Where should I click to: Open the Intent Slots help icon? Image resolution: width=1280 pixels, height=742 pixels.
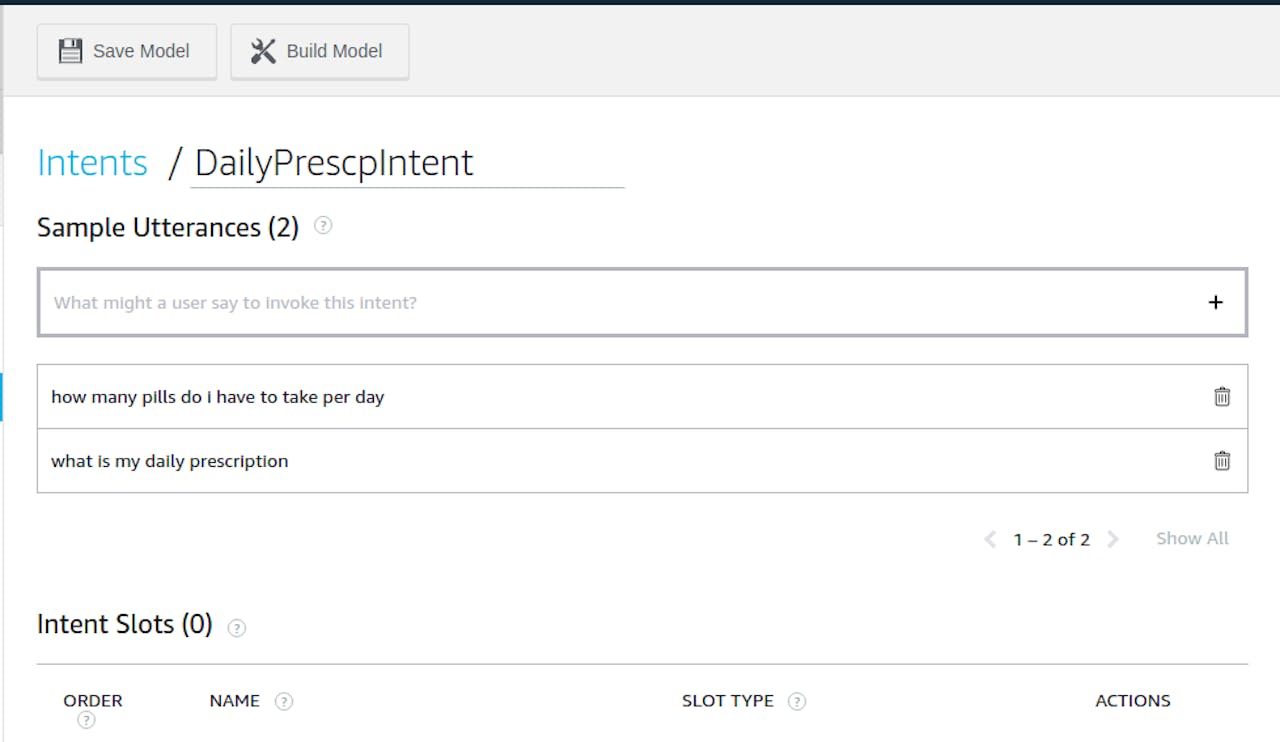[237, 628]
